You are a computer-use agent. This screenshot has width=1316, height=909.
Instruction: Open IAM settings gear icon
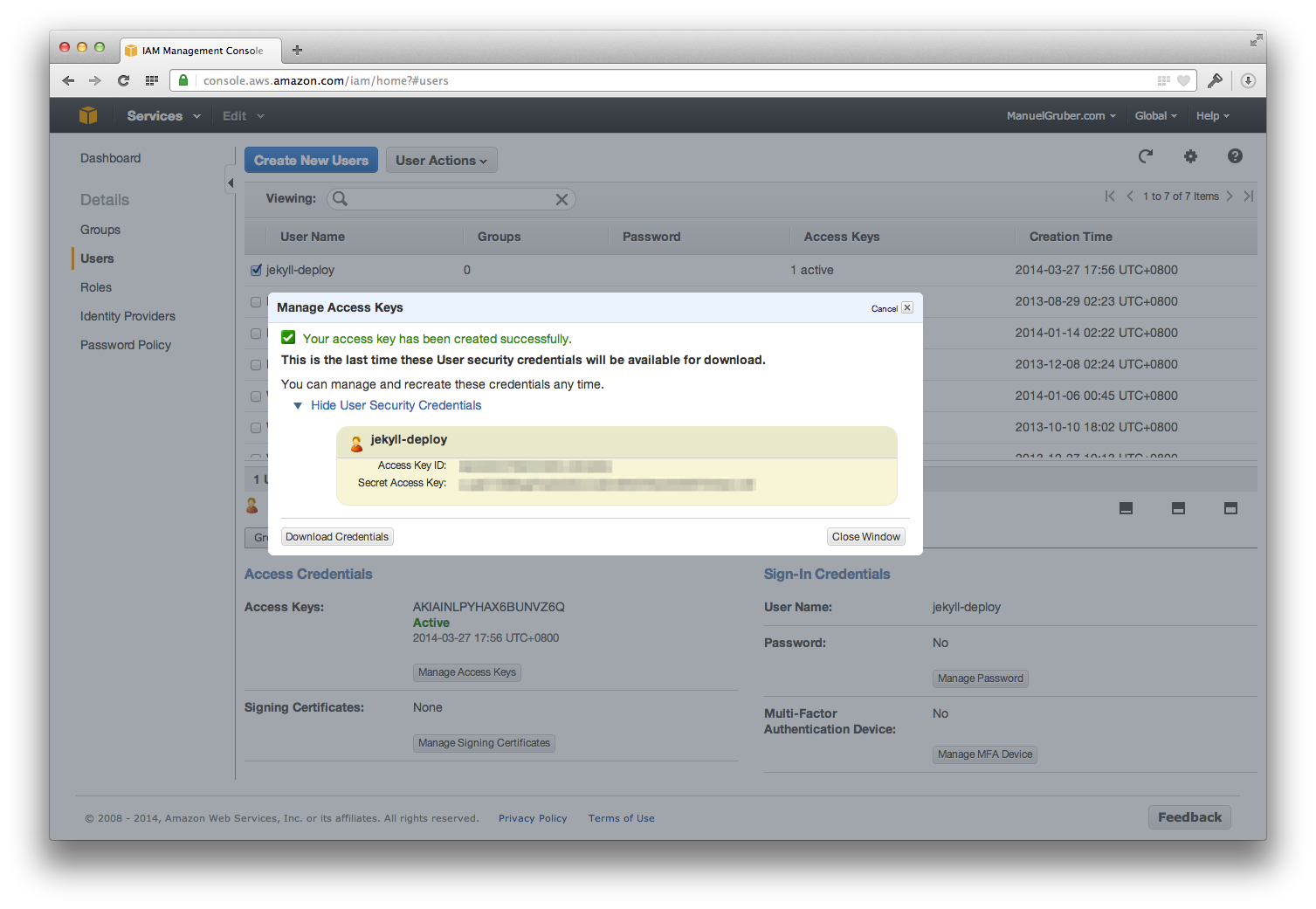coord(1190,156)
